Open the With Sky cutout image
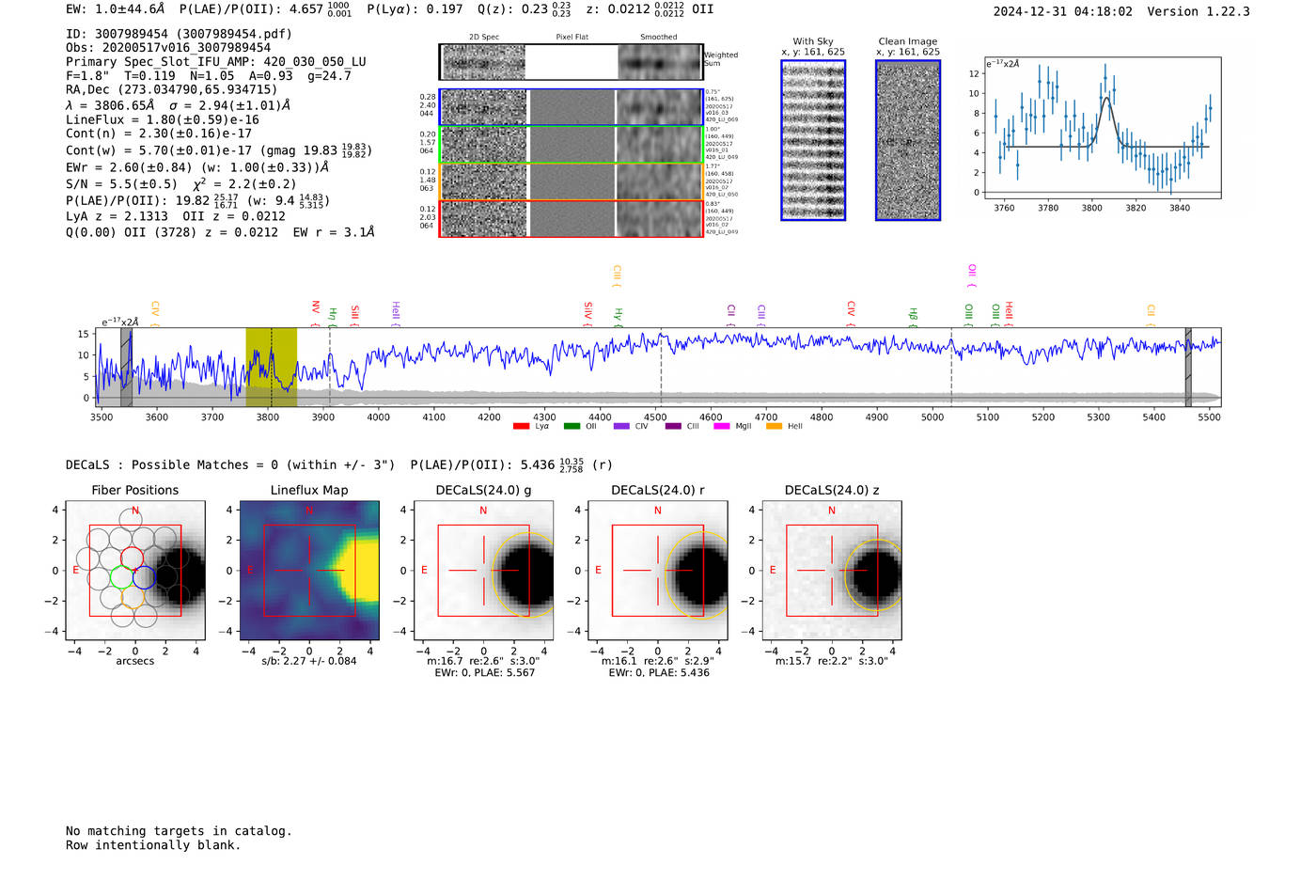Image resolution: width=1316 pixels, height=896 pixels. pos(813,140)
